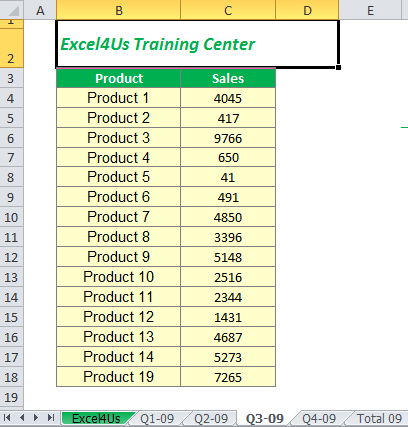
Task: Select the Product 12 cell
Action: [118, 317]
